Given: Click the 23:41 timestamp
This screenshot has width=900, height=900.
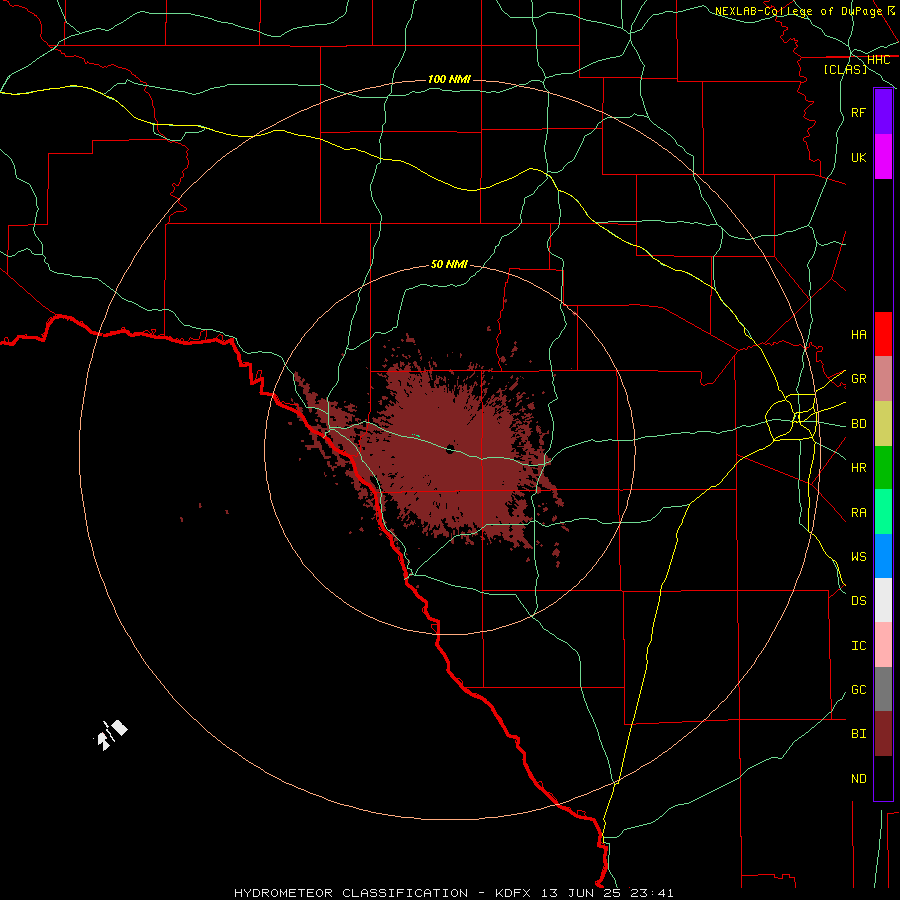Looking at the screenshot, I should pyautogui.click(x=651, y=893).
